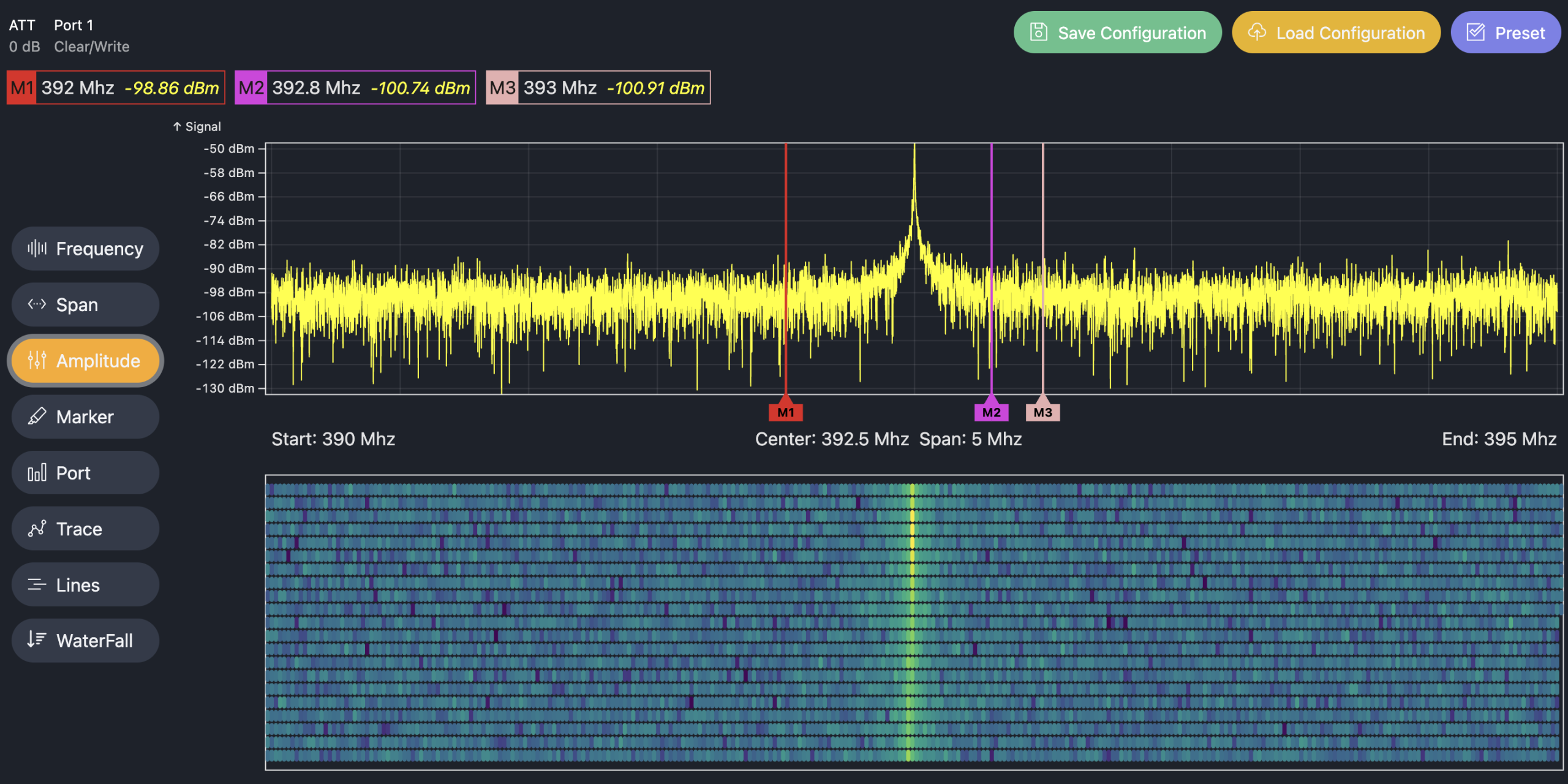Click the magenta M2 color label
This screenshot has height=784, width=1568.
point(251,88)
